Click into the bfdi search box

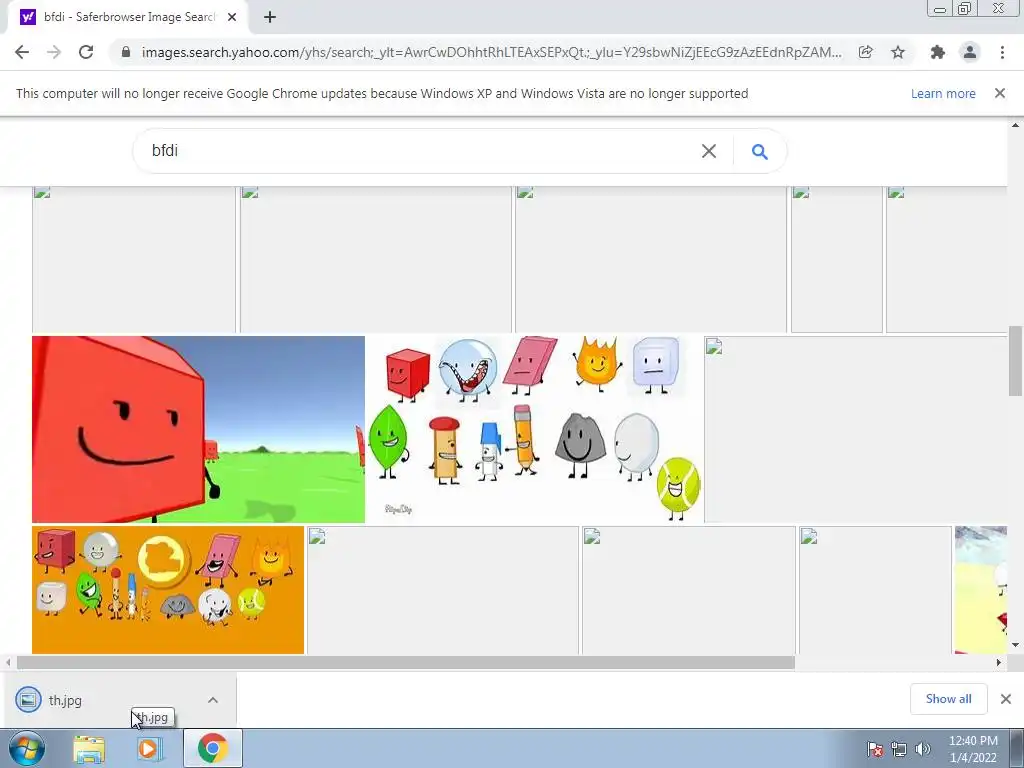point(418,151)
